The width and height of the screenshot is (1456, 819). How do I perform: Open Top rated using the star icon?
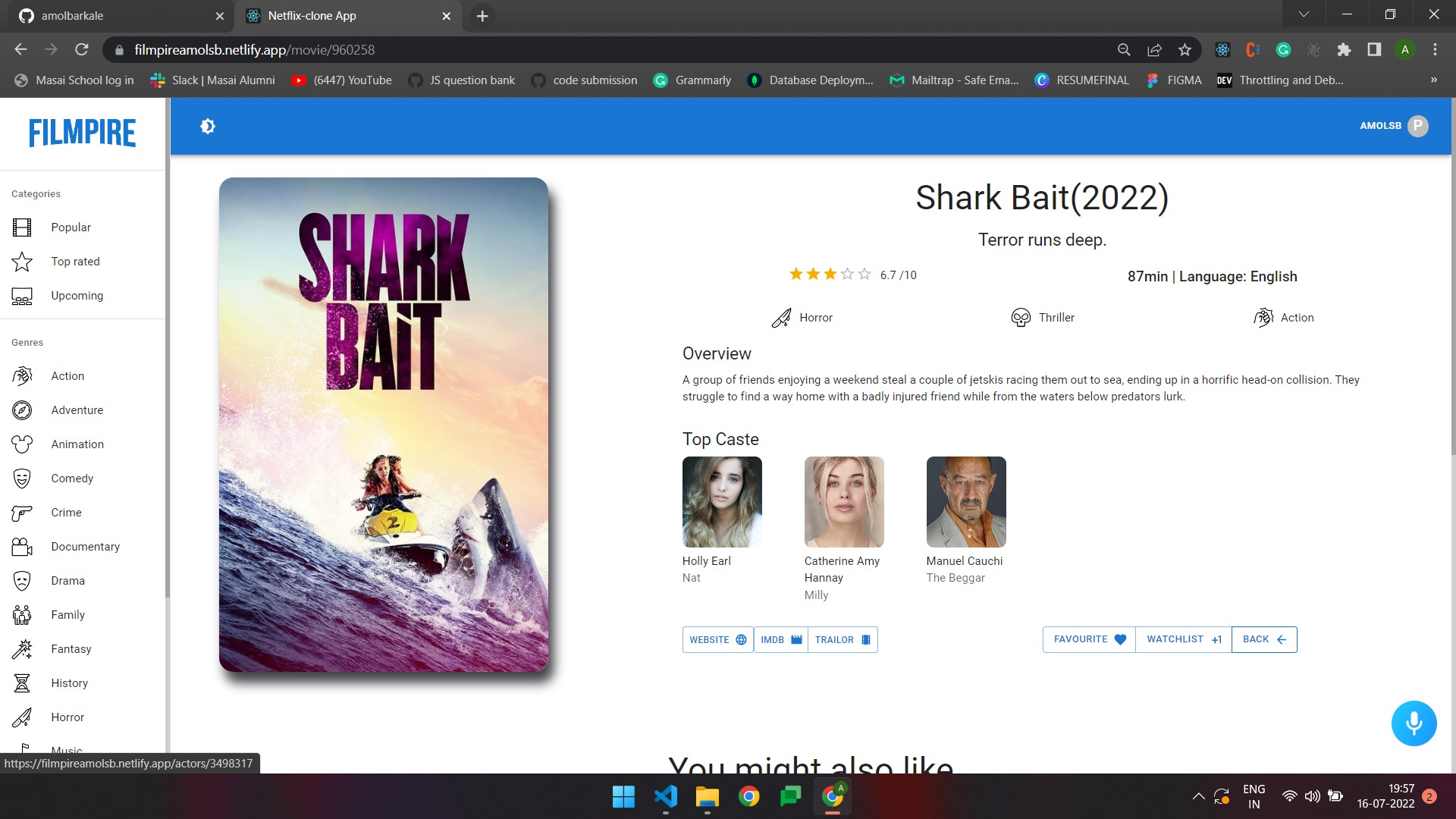coord(22,261)
